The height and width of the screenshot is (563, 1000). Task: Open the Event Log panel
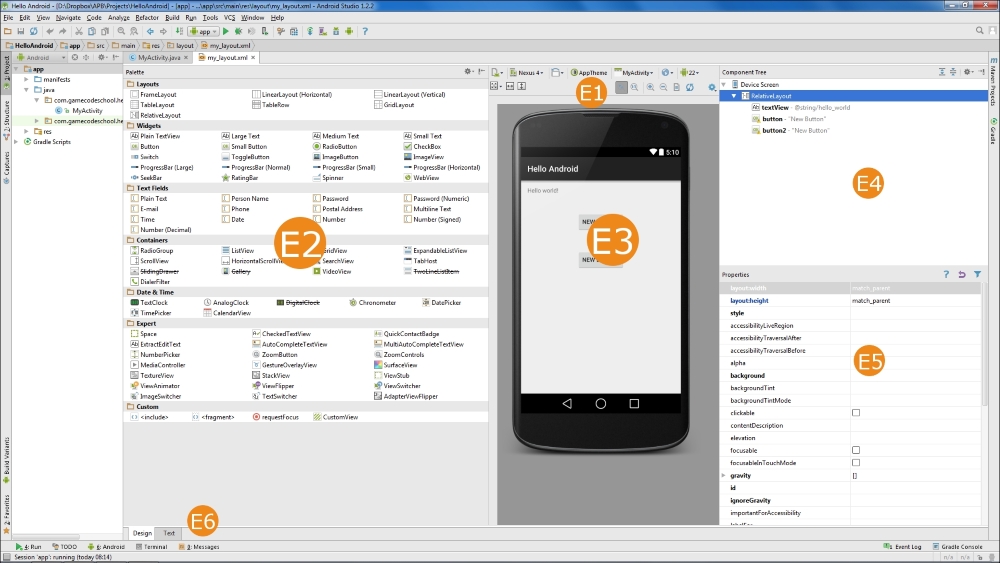[x=909, y=547]
